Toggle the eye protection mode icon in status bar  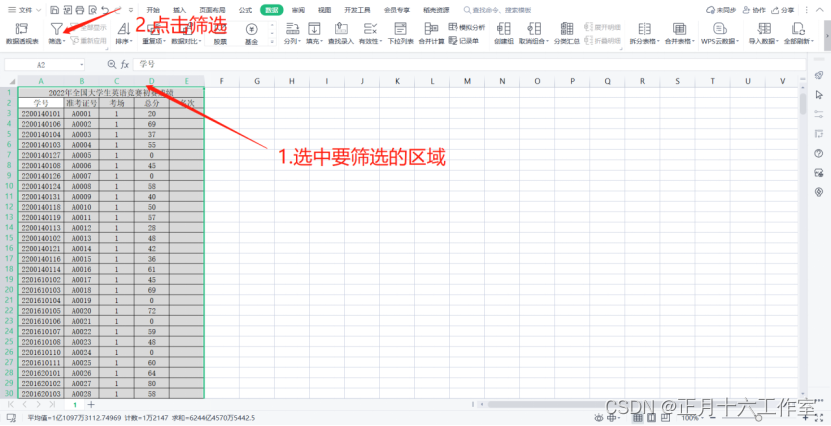click(599, 418)
